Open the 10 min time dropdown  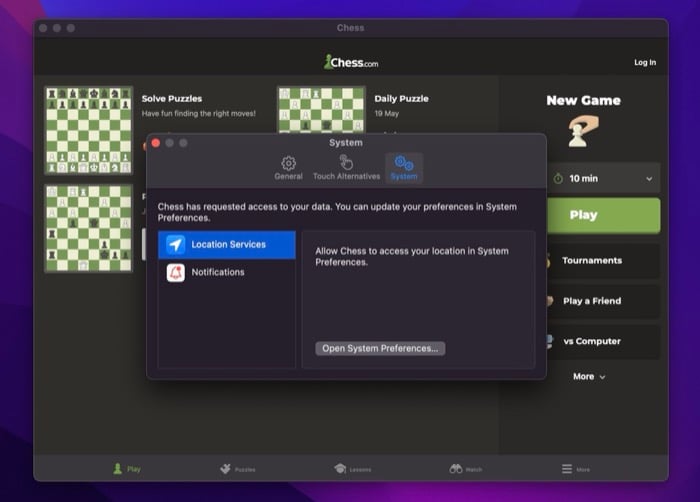[x=604, y=178]
